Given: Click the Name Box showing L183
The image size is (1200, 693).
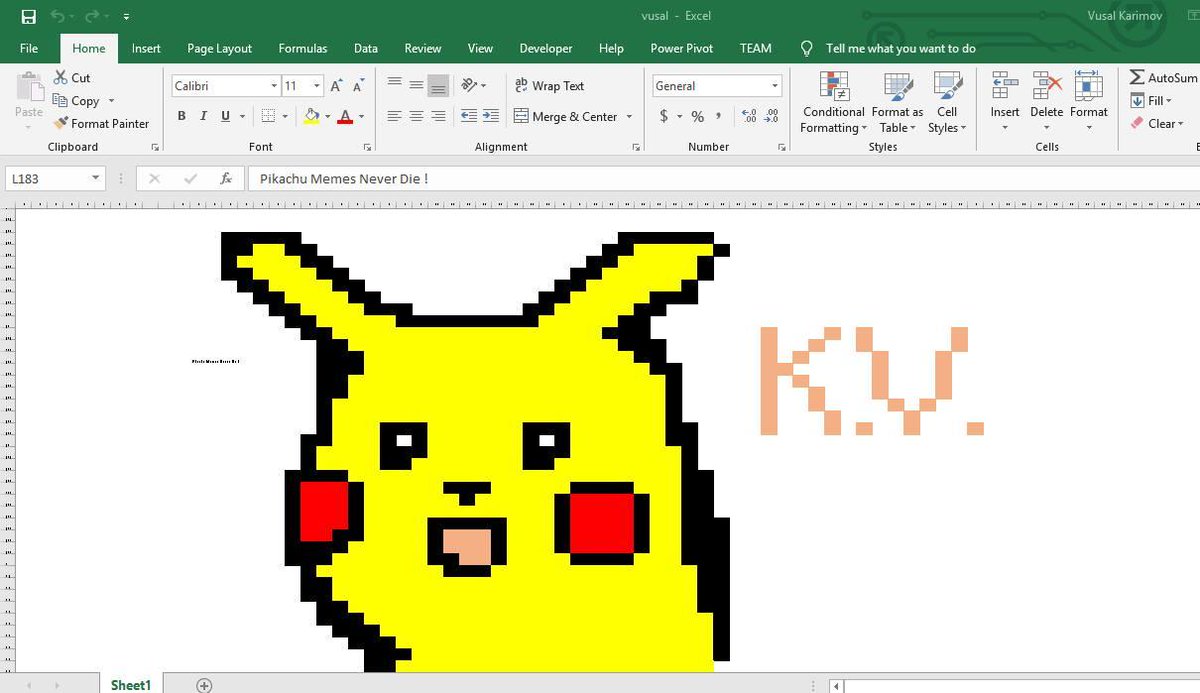Looking at the screenshot, I should [55, 178].
